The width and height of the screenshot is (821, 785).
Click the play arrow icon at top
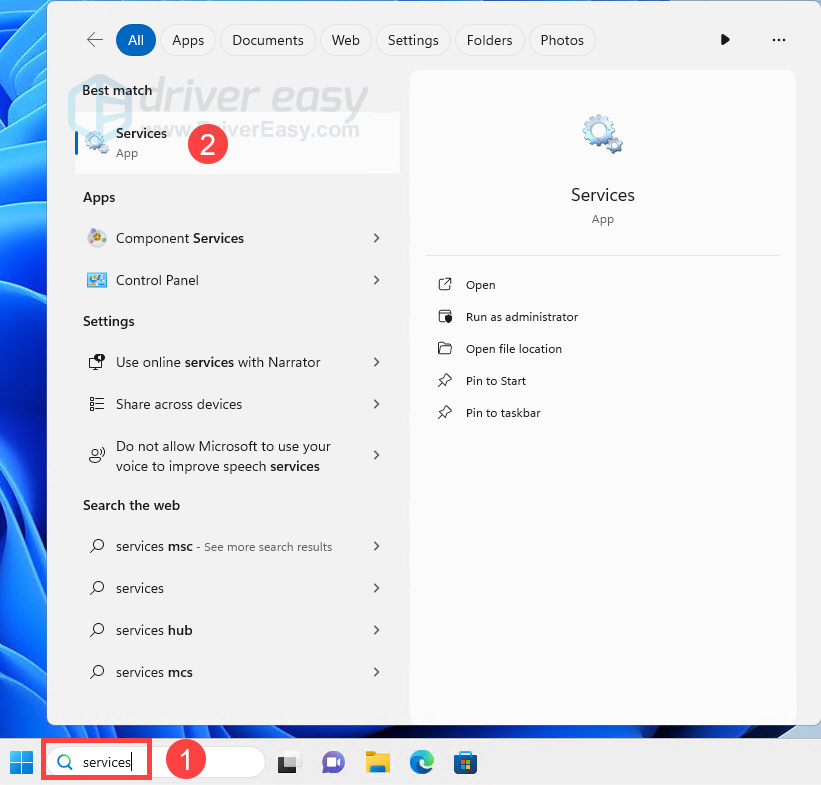pos(725,40)
